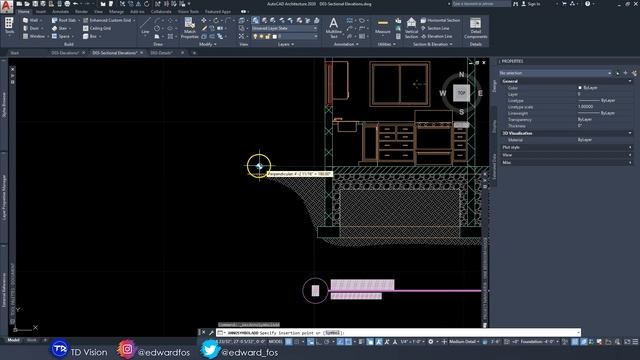
Task: Switch to the Render ribbon tab
Action: tap(81, 11)
